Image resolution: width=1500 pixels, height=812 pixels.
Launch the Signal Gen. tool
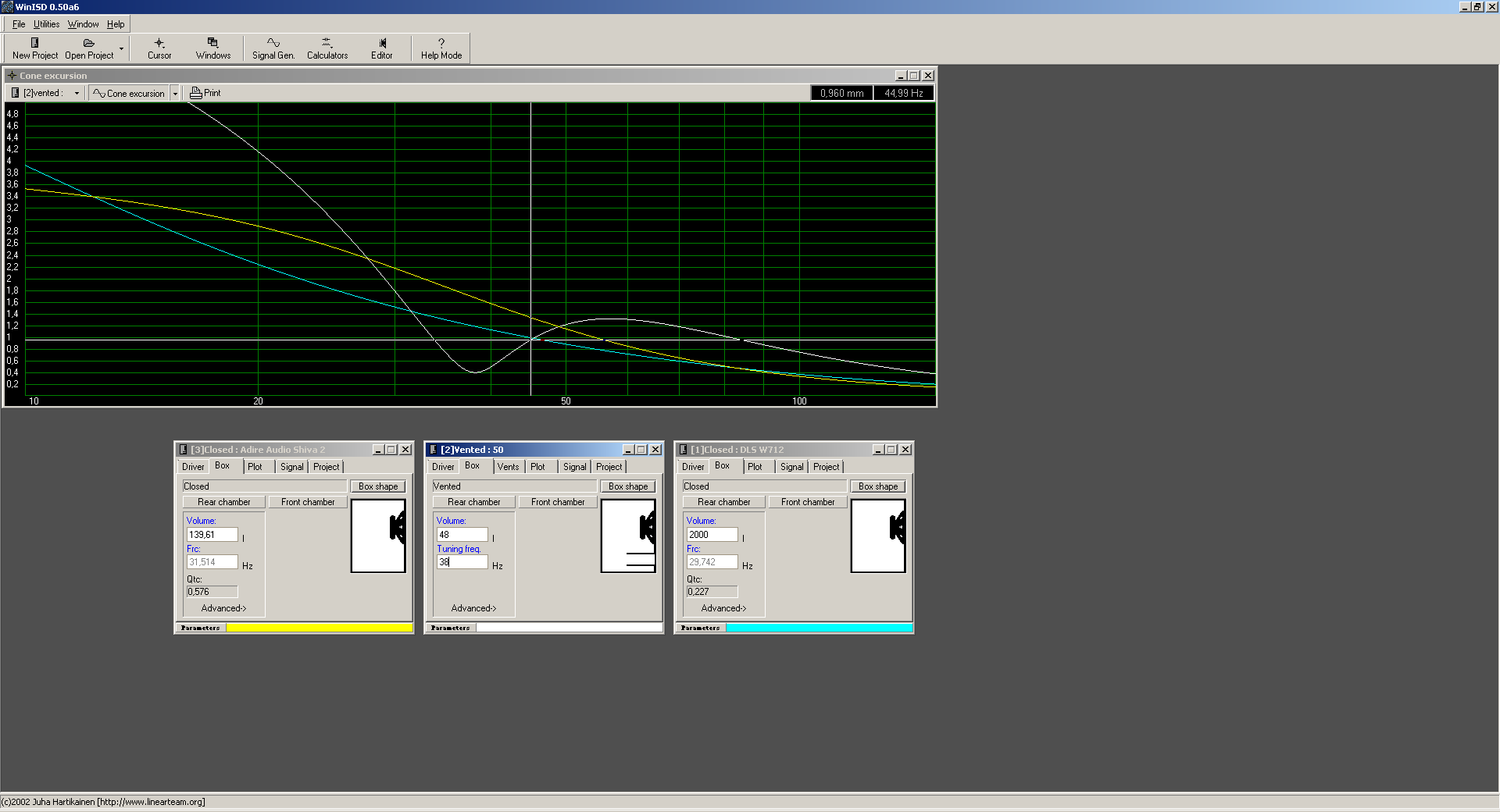coord(273,44)
